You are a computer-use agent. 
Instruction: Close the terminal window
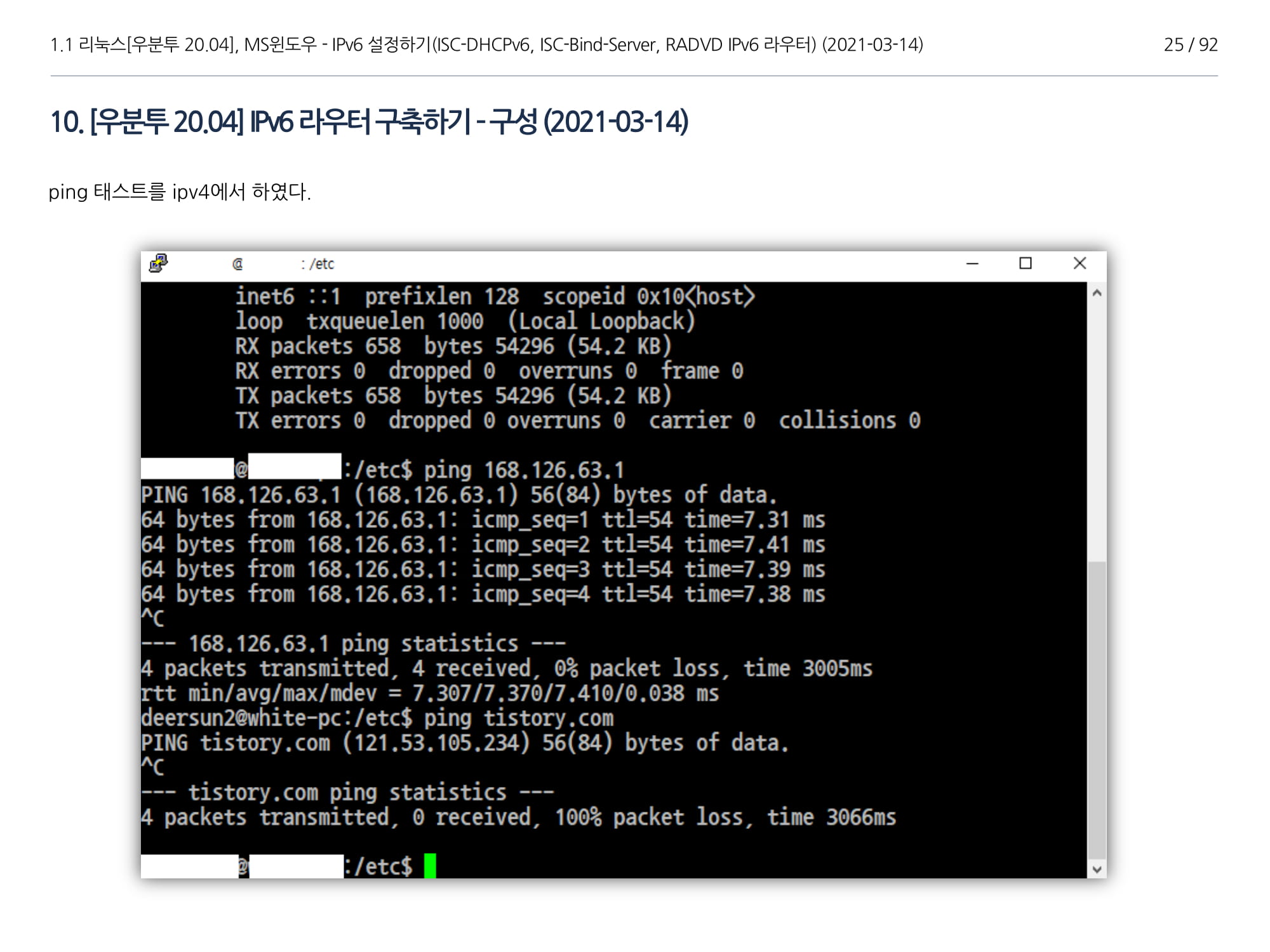1079,263
